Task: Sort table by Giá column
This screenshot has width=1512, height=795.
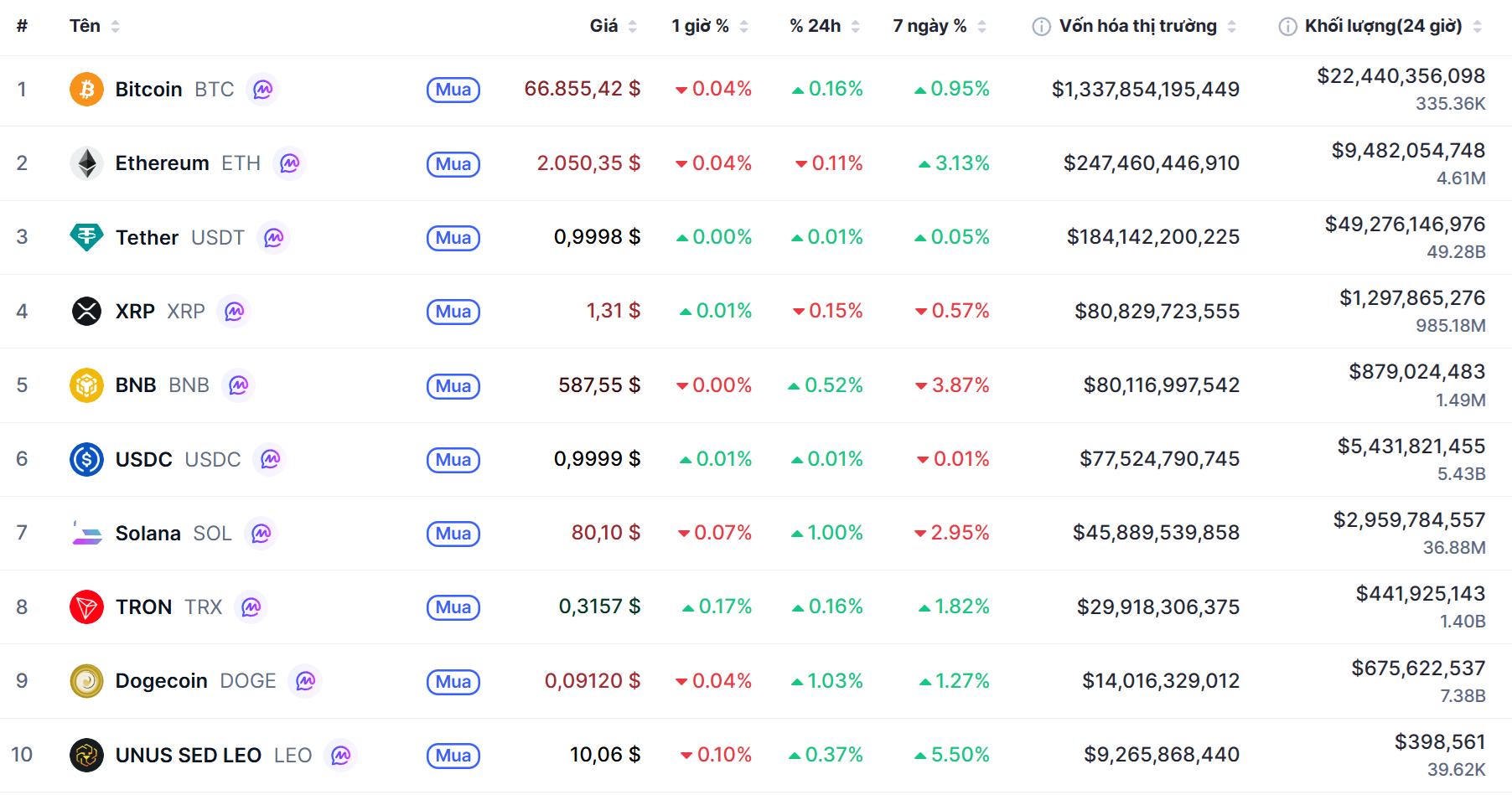Action: [x=614, y=26]
